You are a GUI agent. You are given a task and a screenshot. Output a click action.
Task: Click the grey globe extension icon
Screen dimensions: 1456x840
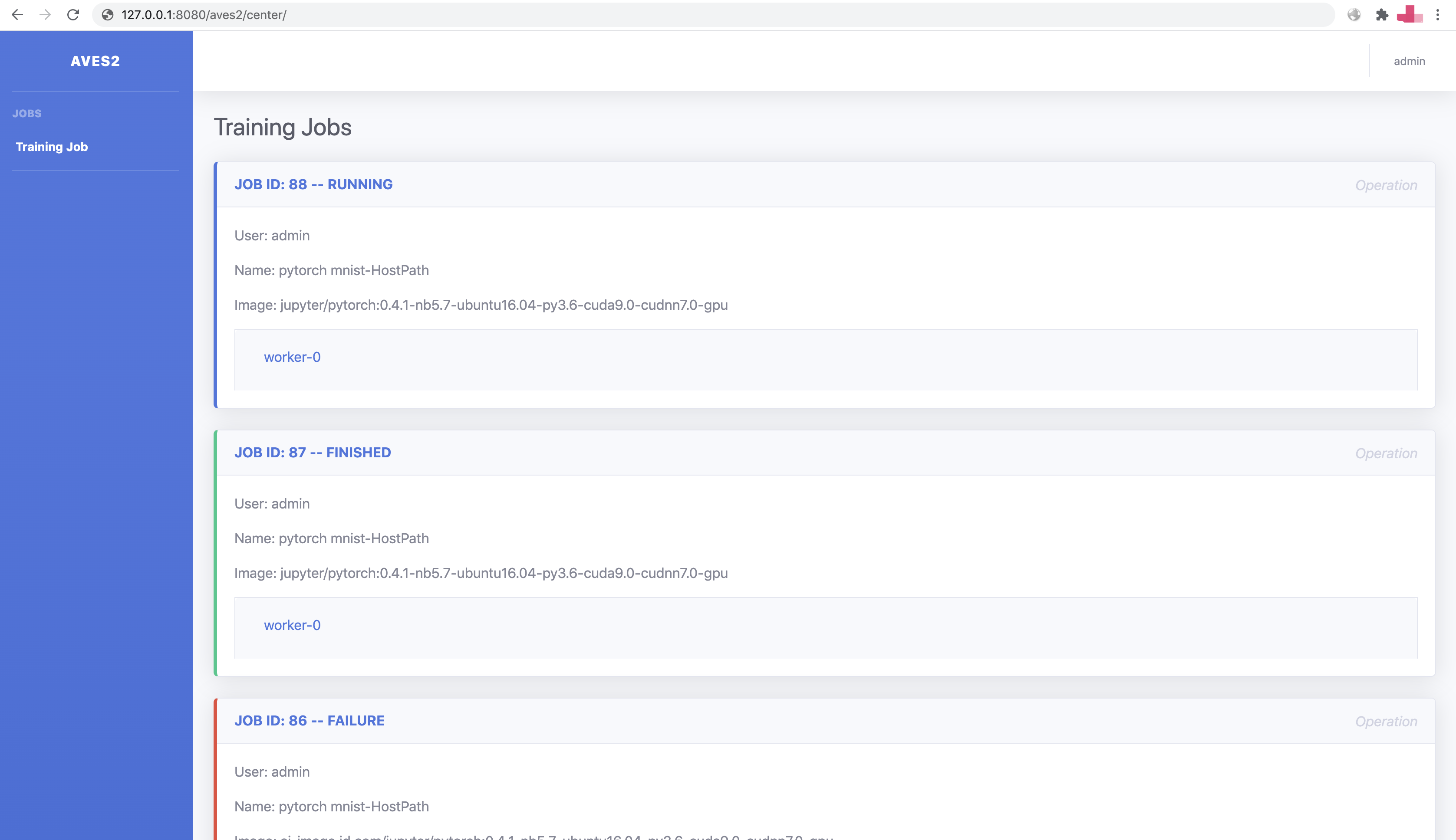point(1354,14)
